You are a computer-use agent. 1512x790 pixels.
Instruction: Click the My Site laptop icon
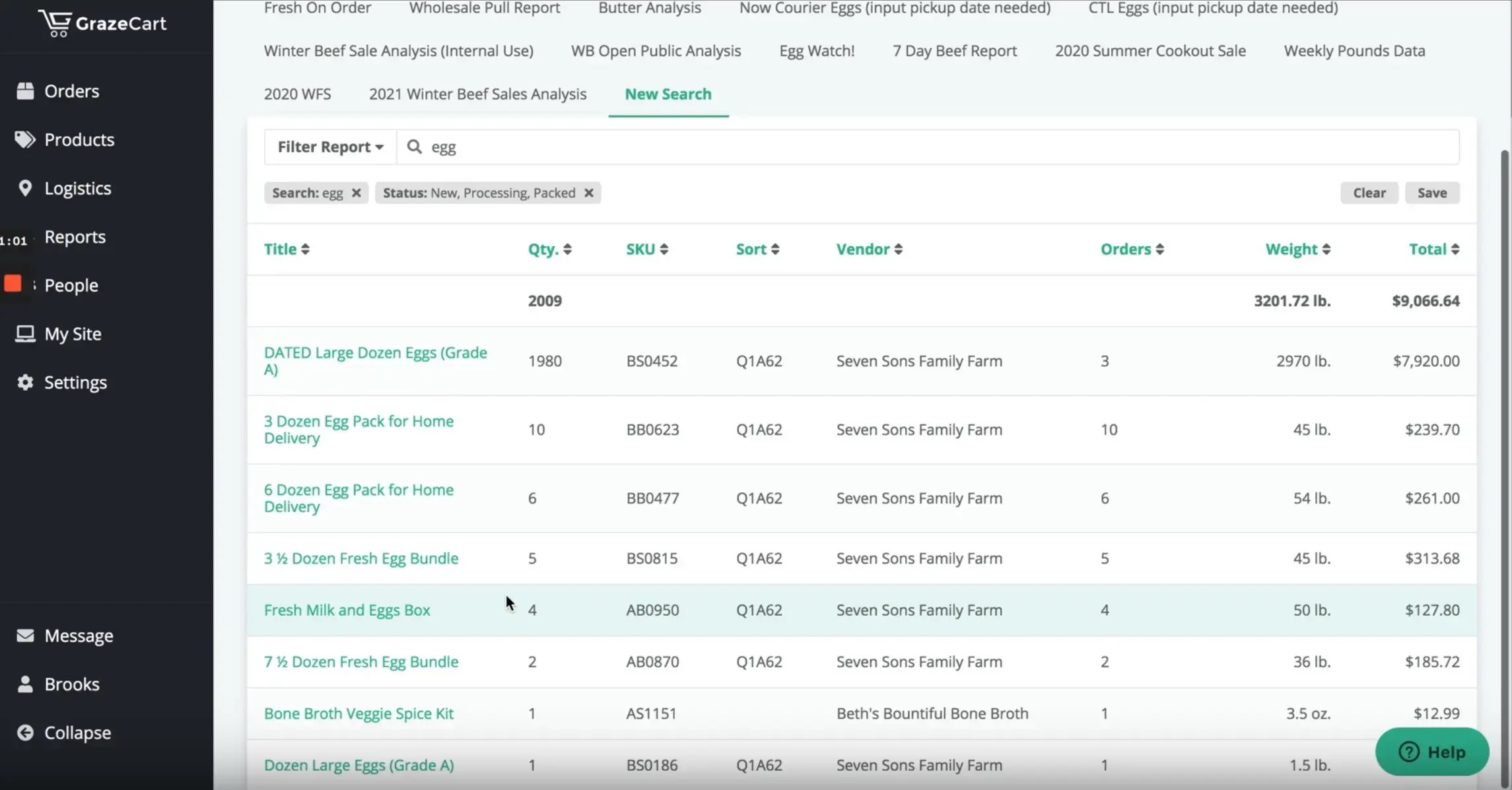25,333
